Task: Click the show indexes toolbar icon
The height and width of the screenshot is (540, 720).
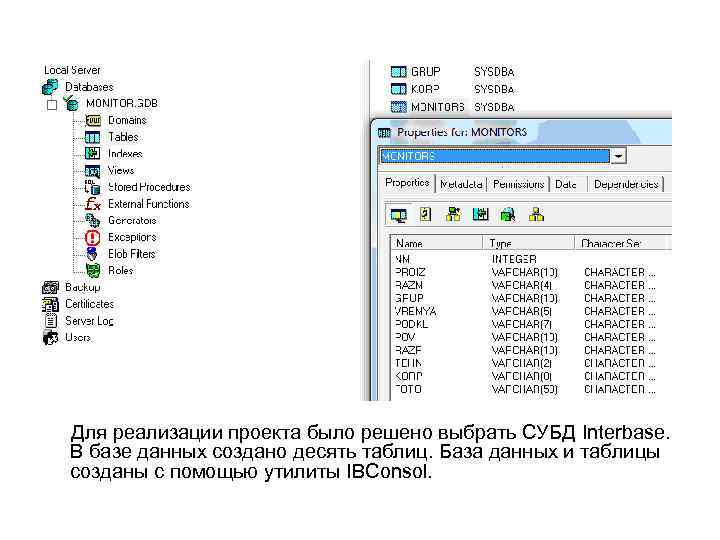Action: (480, 214)
